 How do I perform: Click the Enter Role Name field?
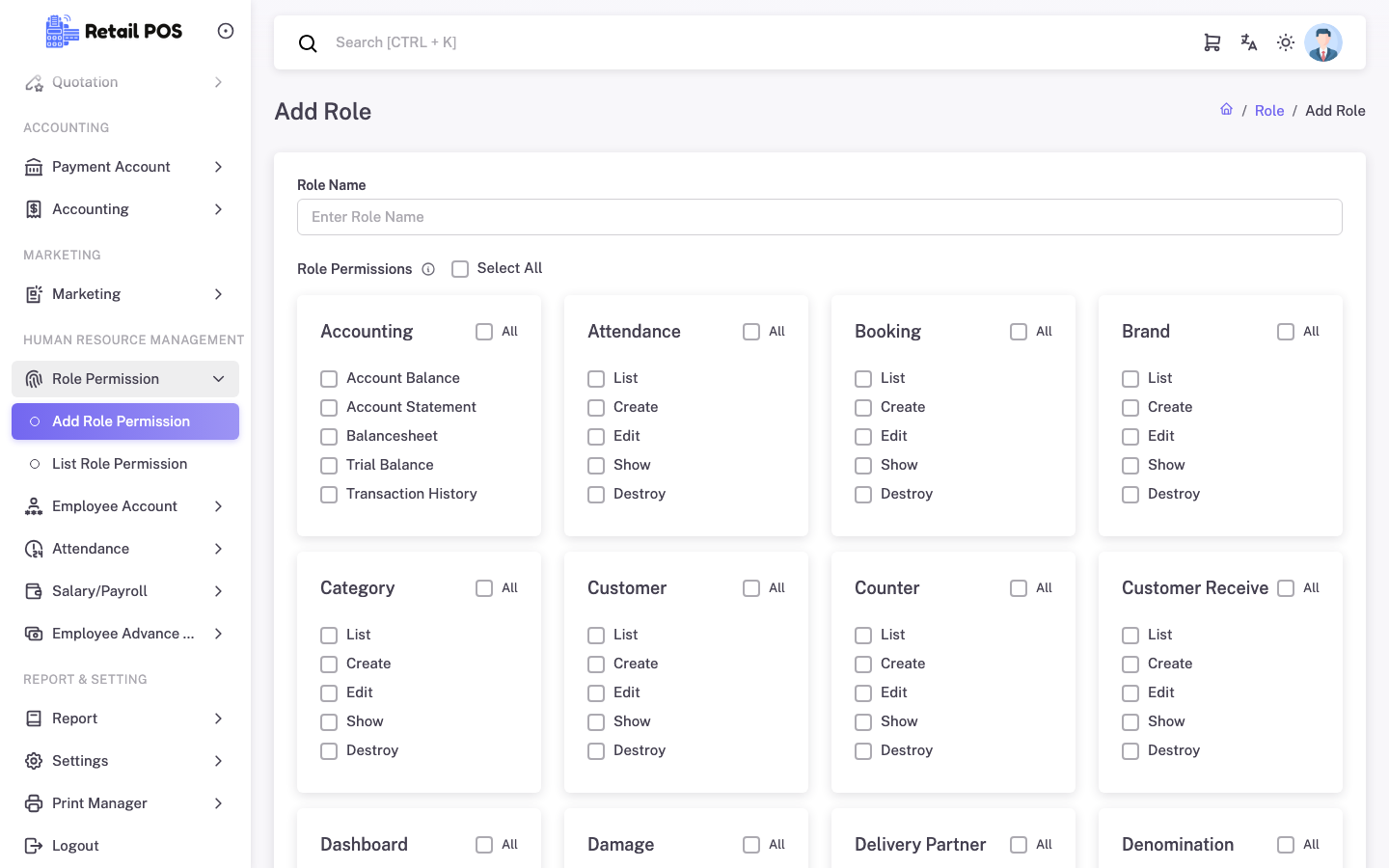820,217
